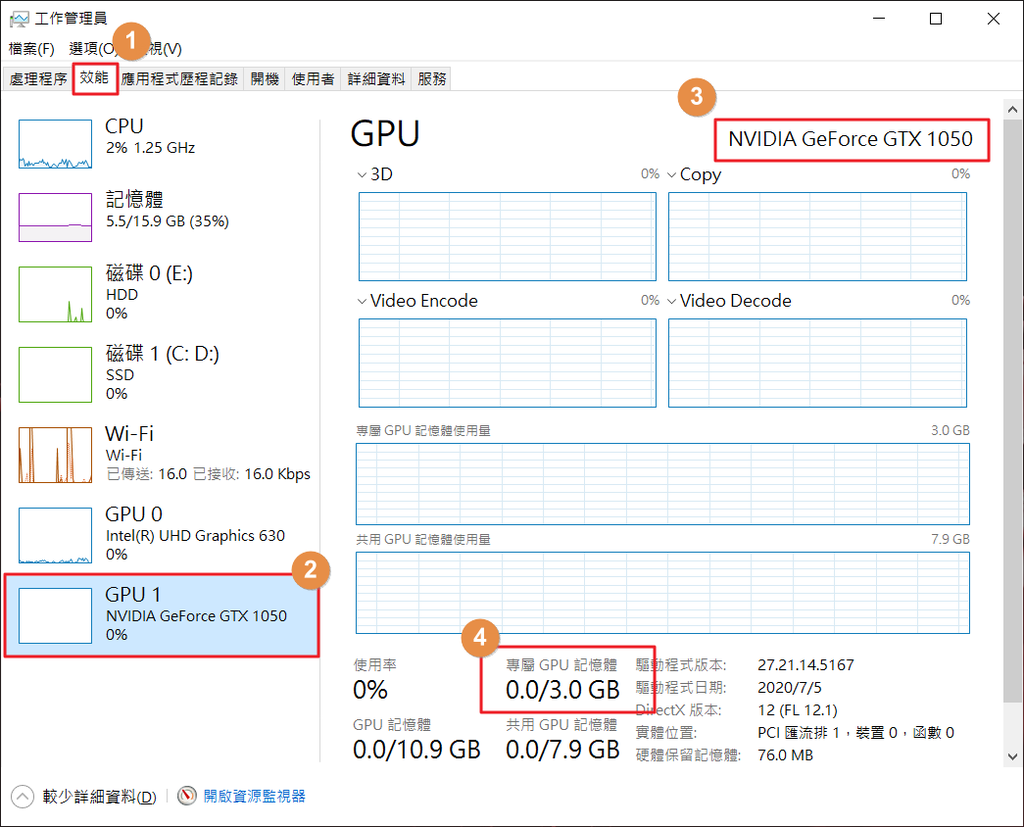Open the Video Decode graph dropdown
Screen dimensions: 1024x827
click(x=671, y=301)
